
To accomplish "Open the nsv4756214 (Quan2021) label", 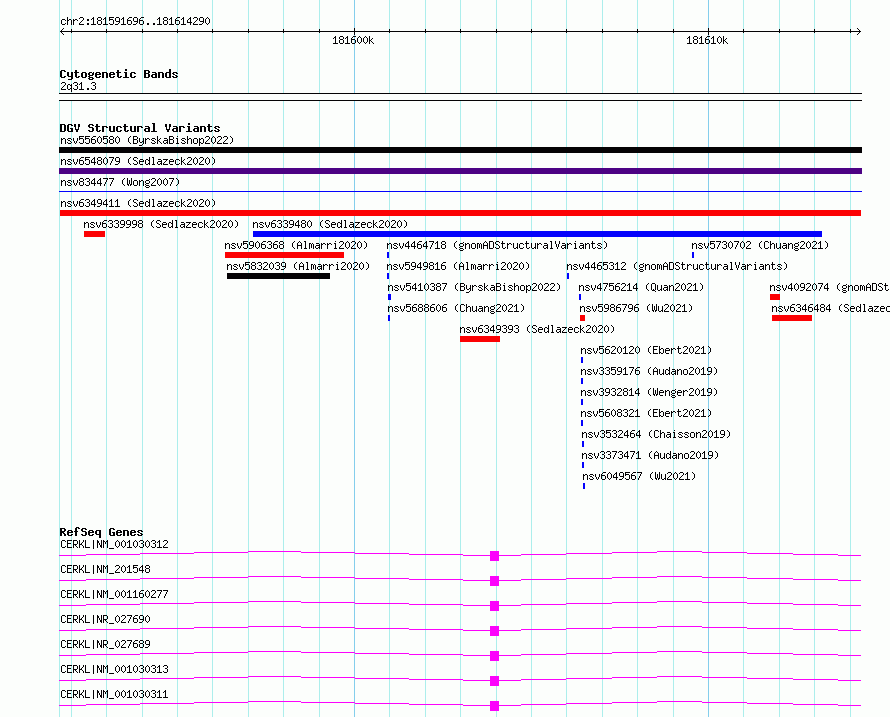I will tap(641, 287).
